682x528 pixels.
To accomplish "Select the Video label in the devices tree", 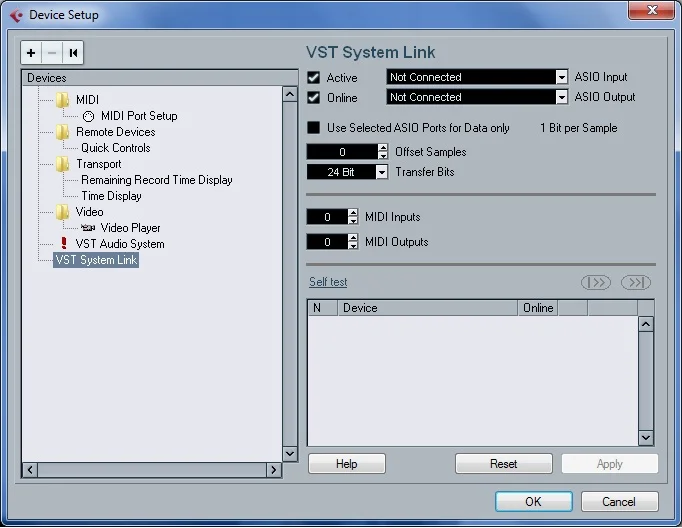I will [90, 212].
